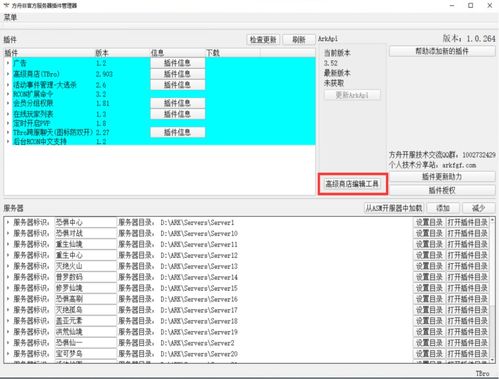This screenshot has width=499, height=379.
Task: Click 打开插件目录 for Server14
Action: tap(467, 277)
